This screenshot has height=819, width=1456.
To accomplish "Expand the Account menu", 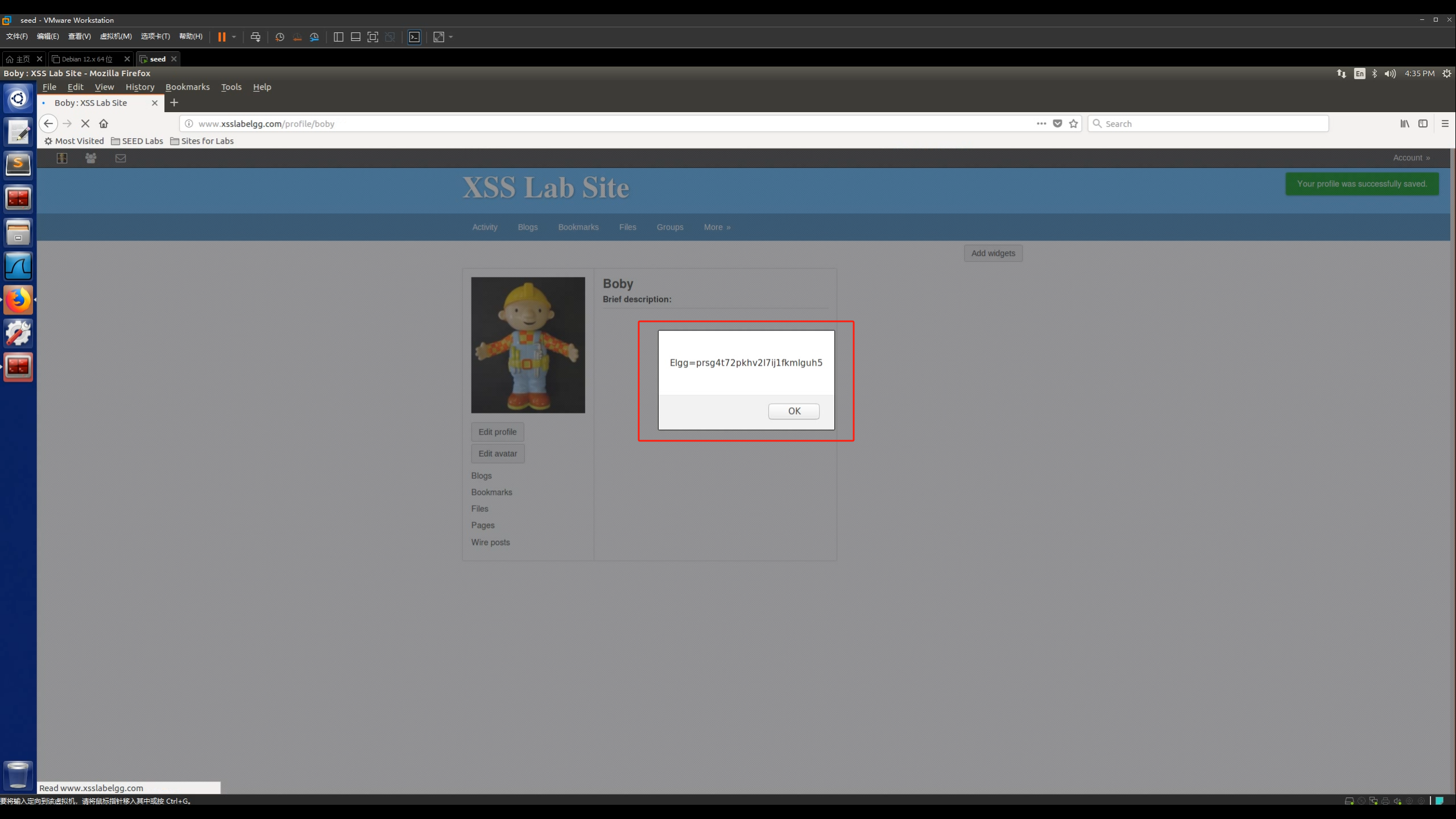I will click(1411, 158).
